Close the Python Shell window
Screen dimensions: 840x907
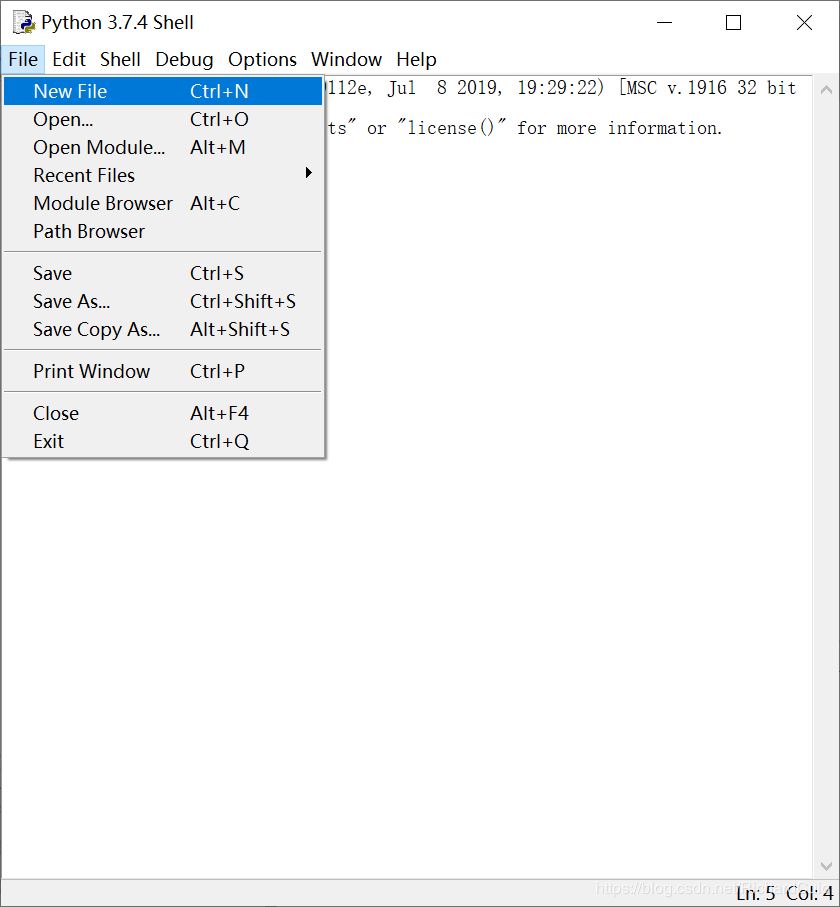(804, 23)
